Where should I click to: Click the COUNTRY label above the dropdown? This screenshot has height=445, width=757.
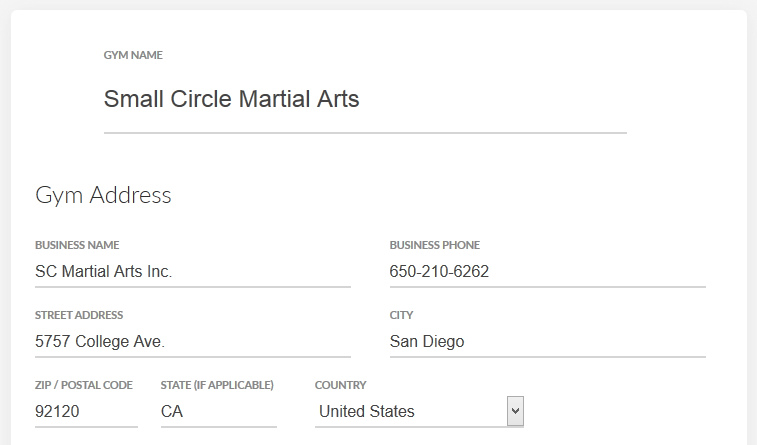tap(340, 385)
